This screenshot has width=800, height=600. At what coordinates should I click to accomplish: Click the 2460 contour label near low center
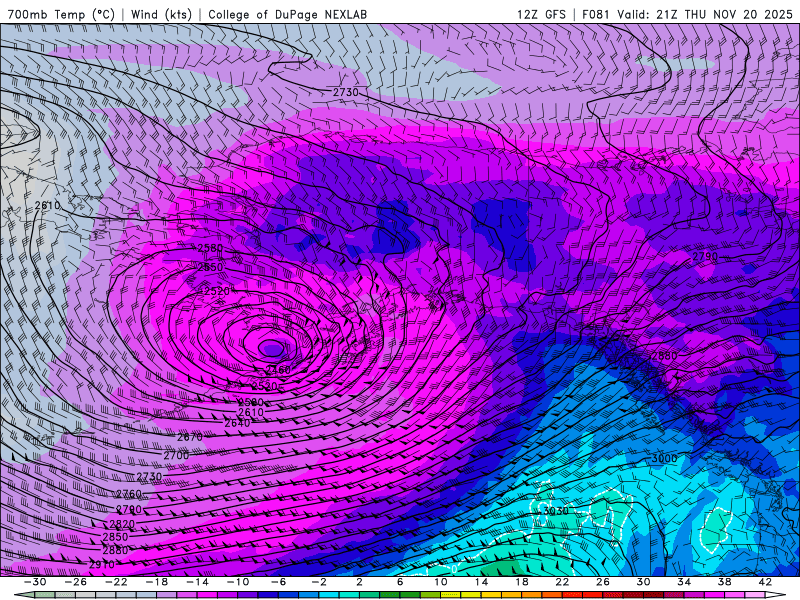[278, 369]
